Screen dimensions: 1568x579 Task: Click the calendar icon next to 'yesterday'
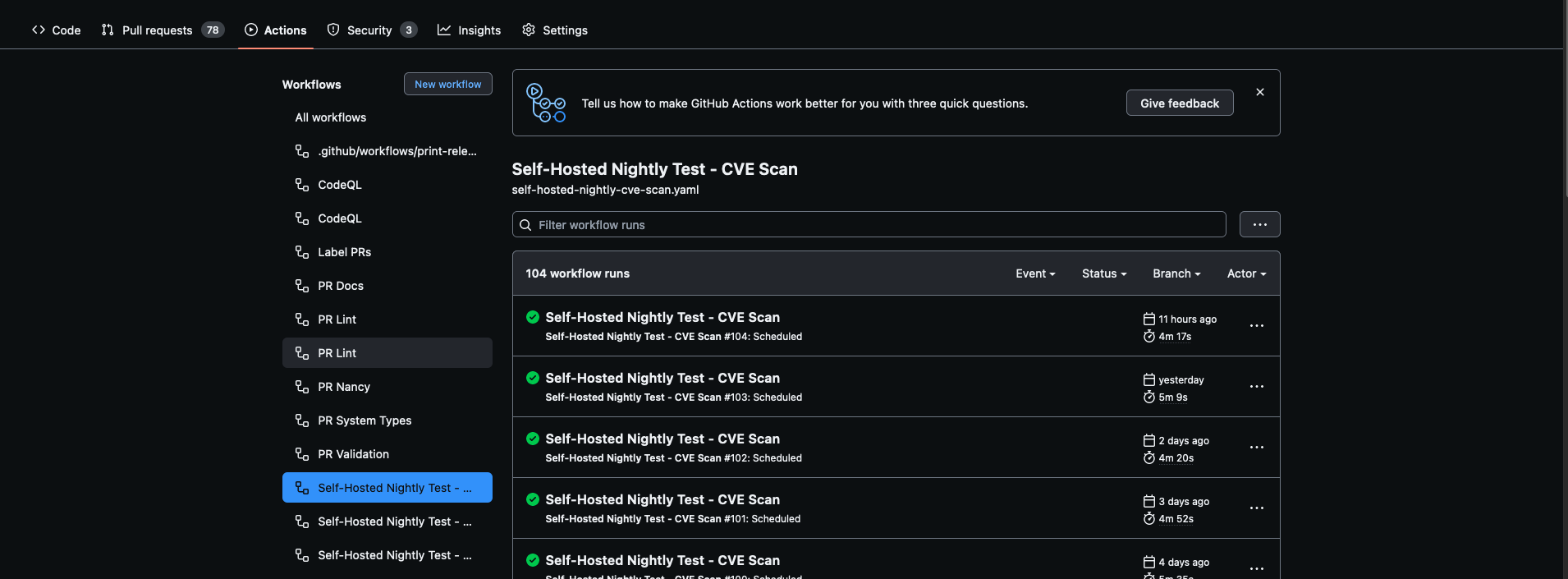pyautogui.click(x=1149, y=379)
